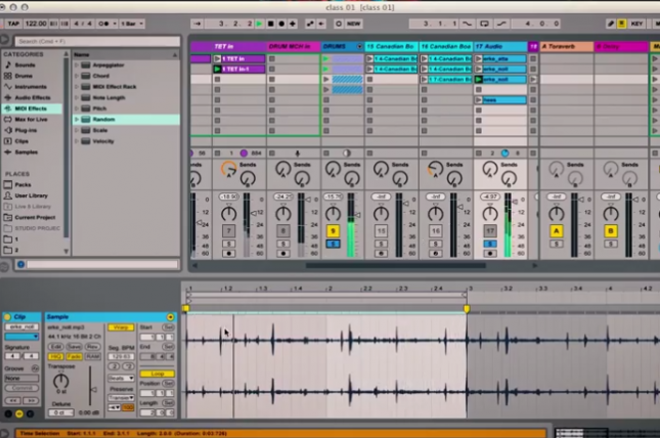Toggle the Warp button in Sample box
660x438 pixels.
coord(122,328)
